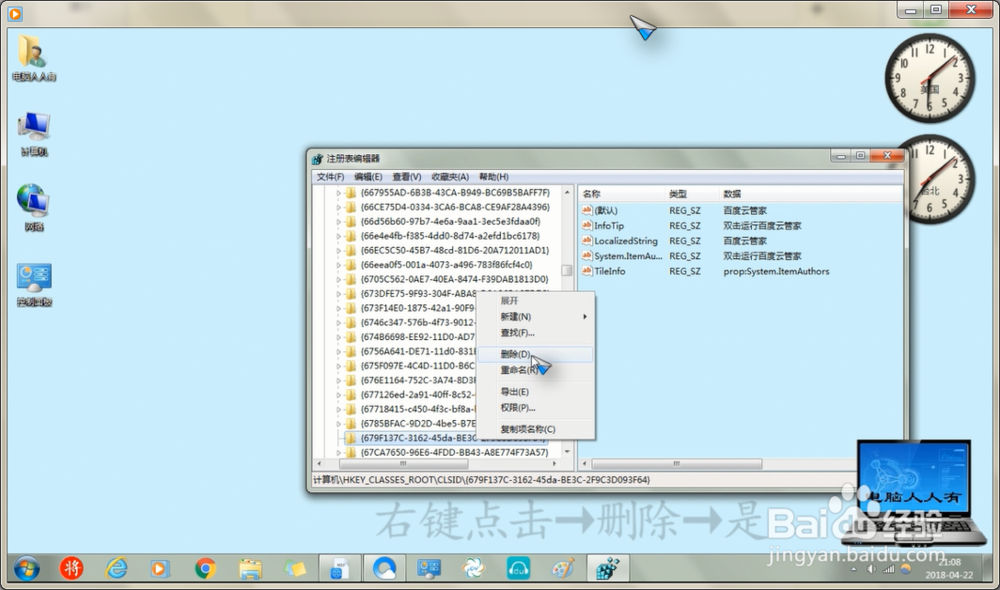Open the 控制面板 desktop icon
This screenshot has height=590, width=1000.
tap(34, 284)
